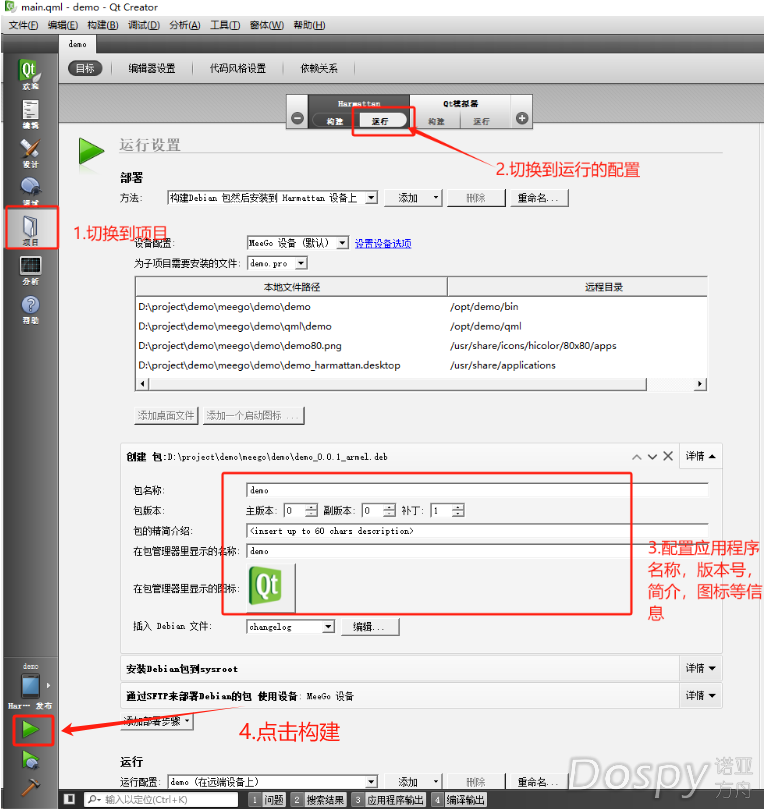The width and height of the screenshot is (765, 809).
Task: Adjust the patch (补丁) version spinner
Action: pyautogui.click(x=448, y=511)
